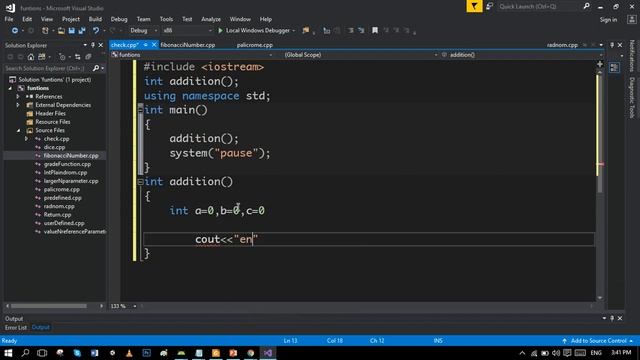Open the File menu
This screenshot has height=360, width=640.
[x=9, y=19]
